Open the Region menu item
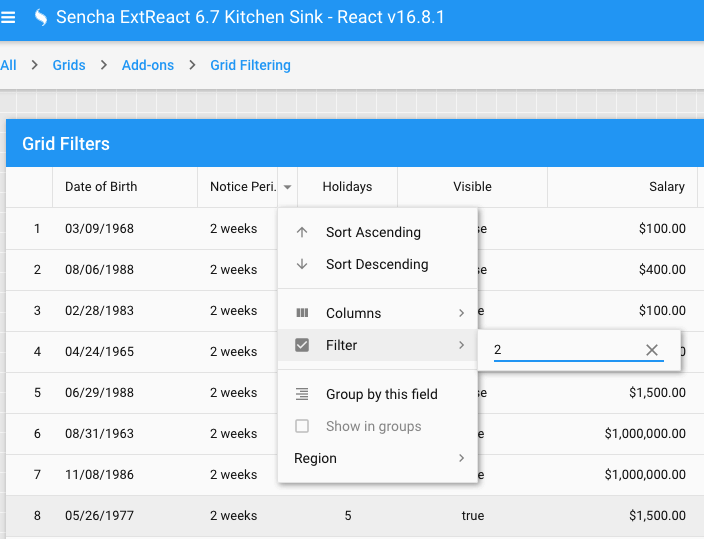704x539 pixels. click(377, 458)
